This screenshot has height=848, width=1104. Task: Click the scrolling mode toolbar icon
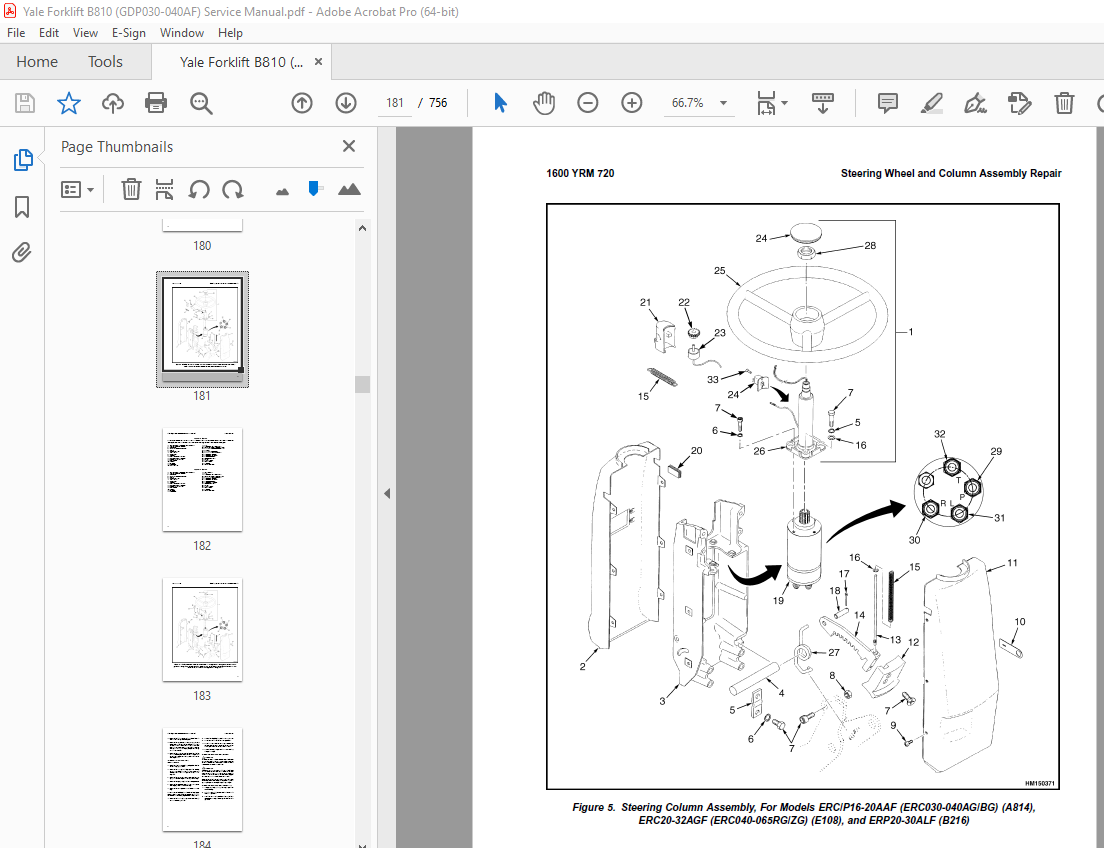coord(822,103)
